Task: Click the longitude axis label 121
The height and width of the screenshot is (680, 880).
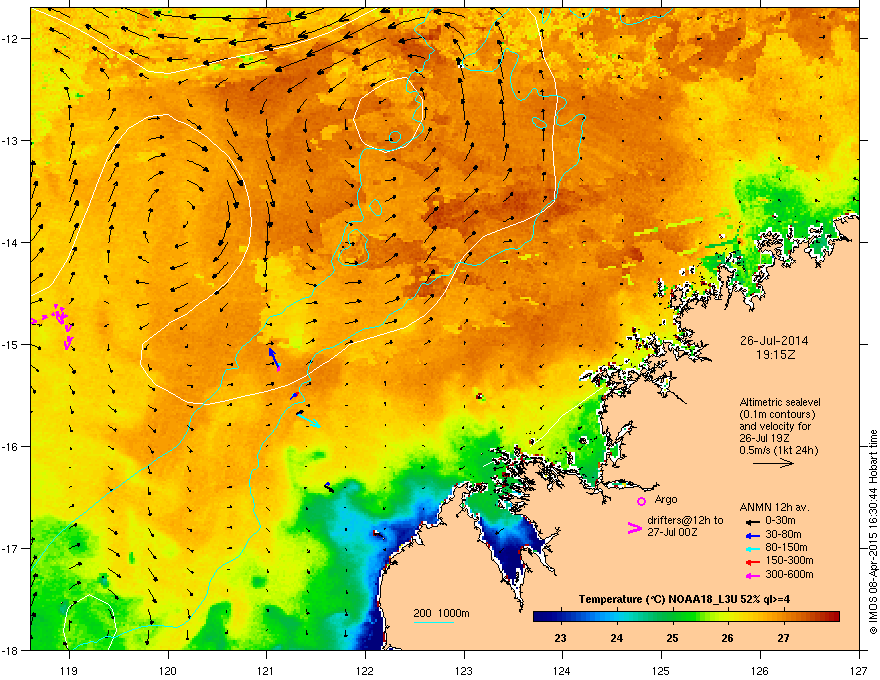Action: coord(266,670)
